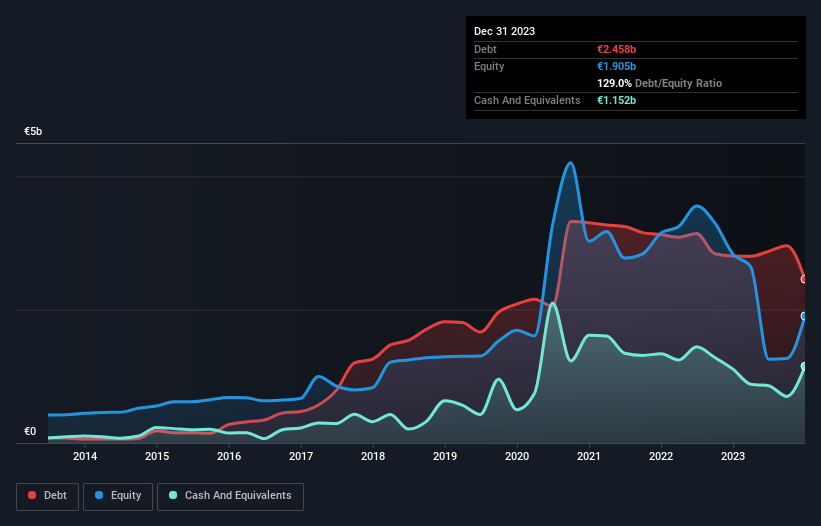Click the 129.0% Debt/Equity Ratio text
This screenshot has height=526, width=821.
pyautogui.click(x=659, y=83)
